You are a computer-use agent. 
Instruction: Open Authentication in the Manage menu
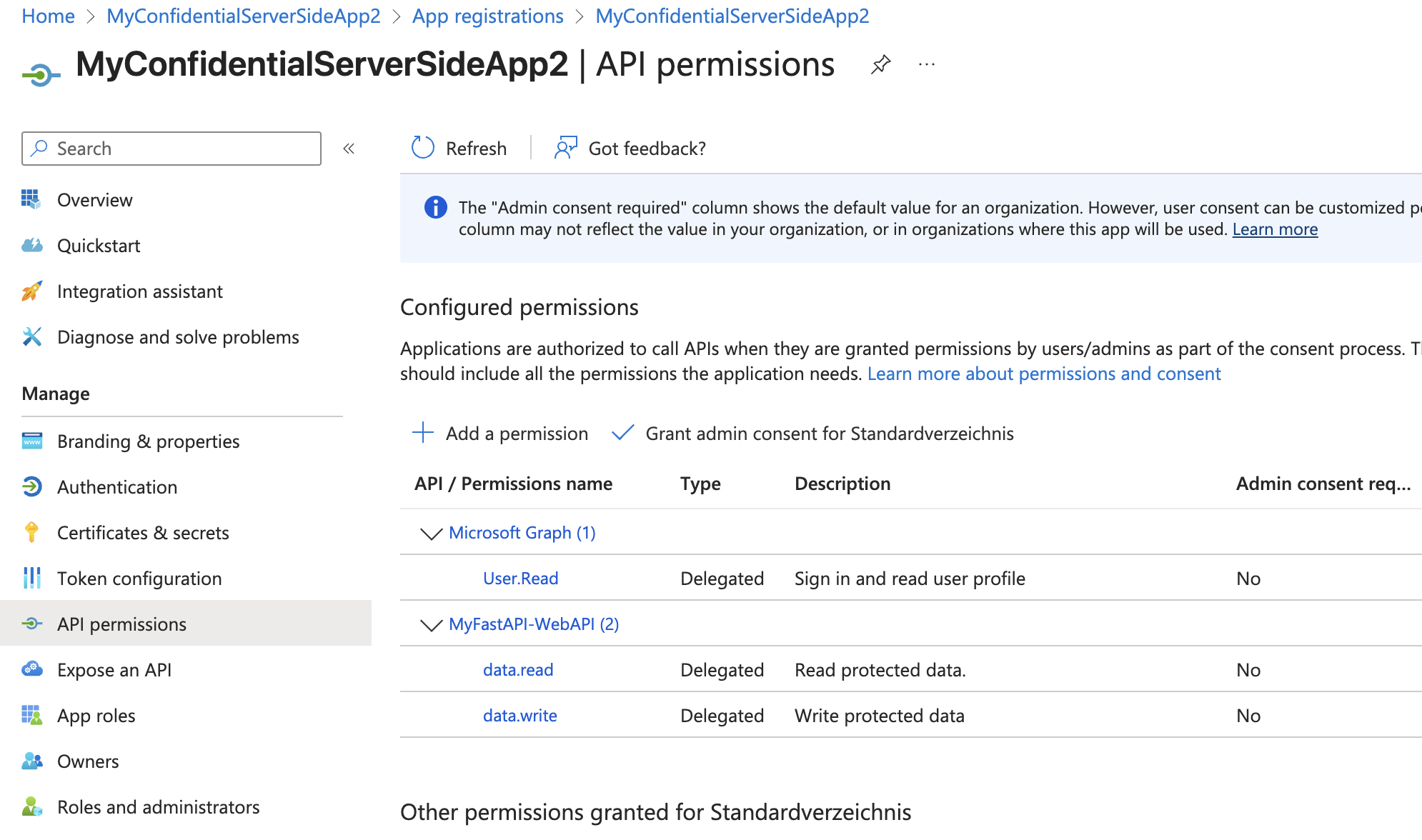click(117, 487)
